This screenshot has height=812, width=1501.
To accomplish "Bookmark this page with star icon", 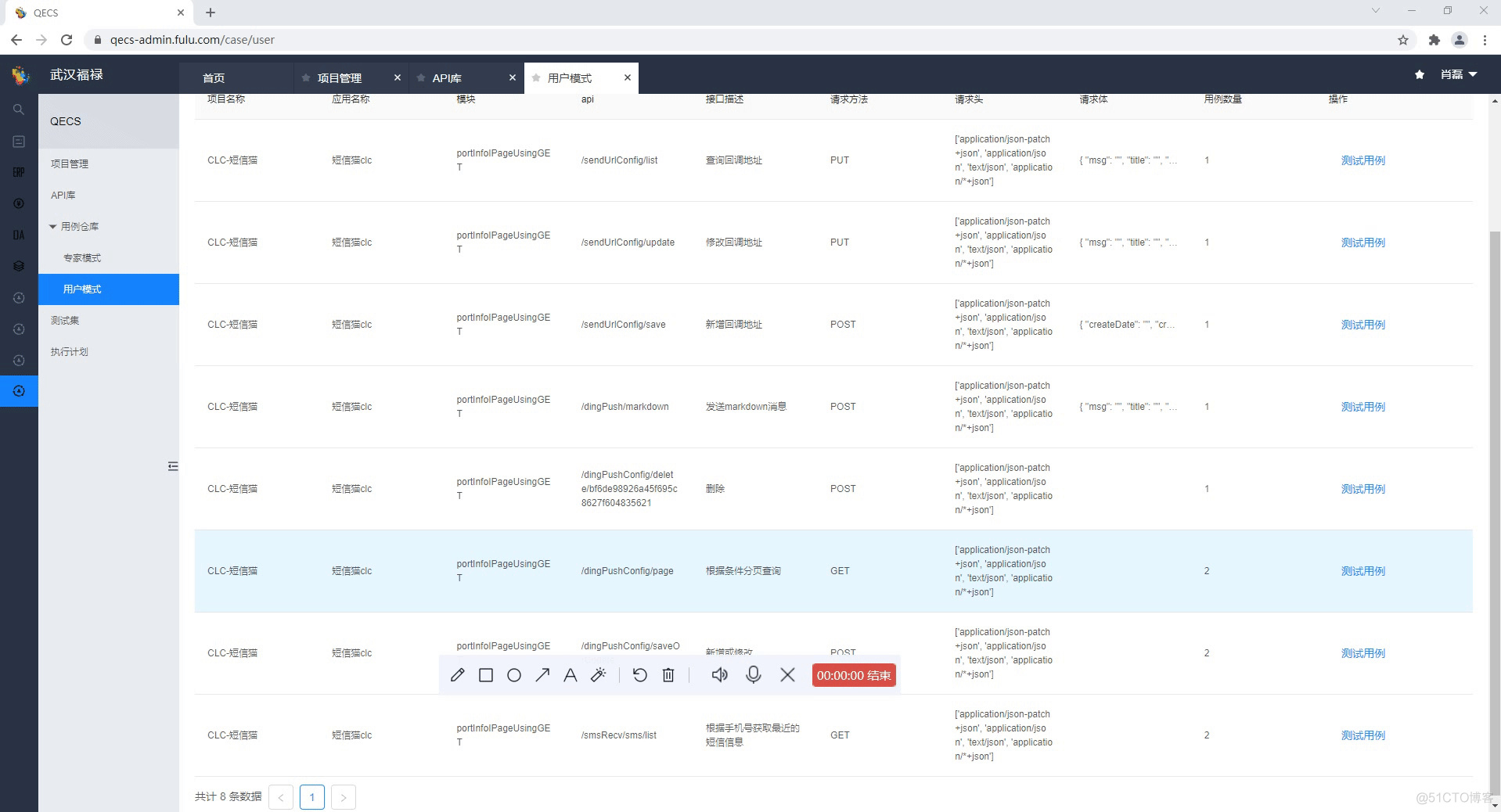I will pyautogui.click(x=1403, y=40).
